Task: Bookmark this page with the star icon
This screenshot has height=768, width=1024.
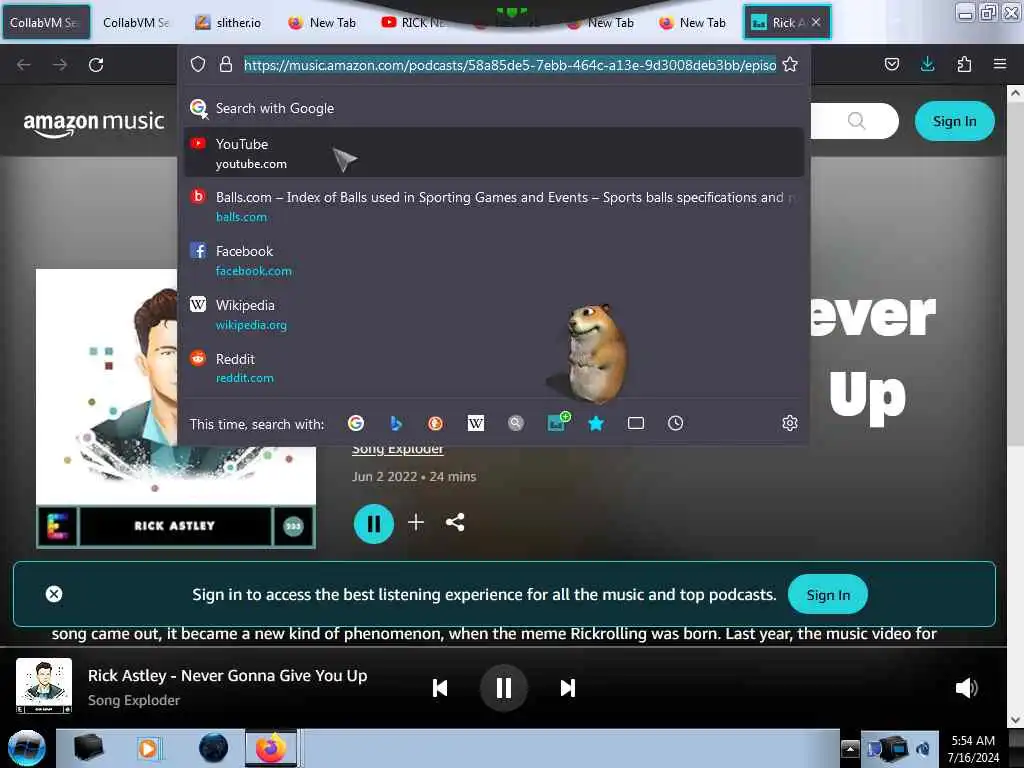Action: [x=790, y=64]
